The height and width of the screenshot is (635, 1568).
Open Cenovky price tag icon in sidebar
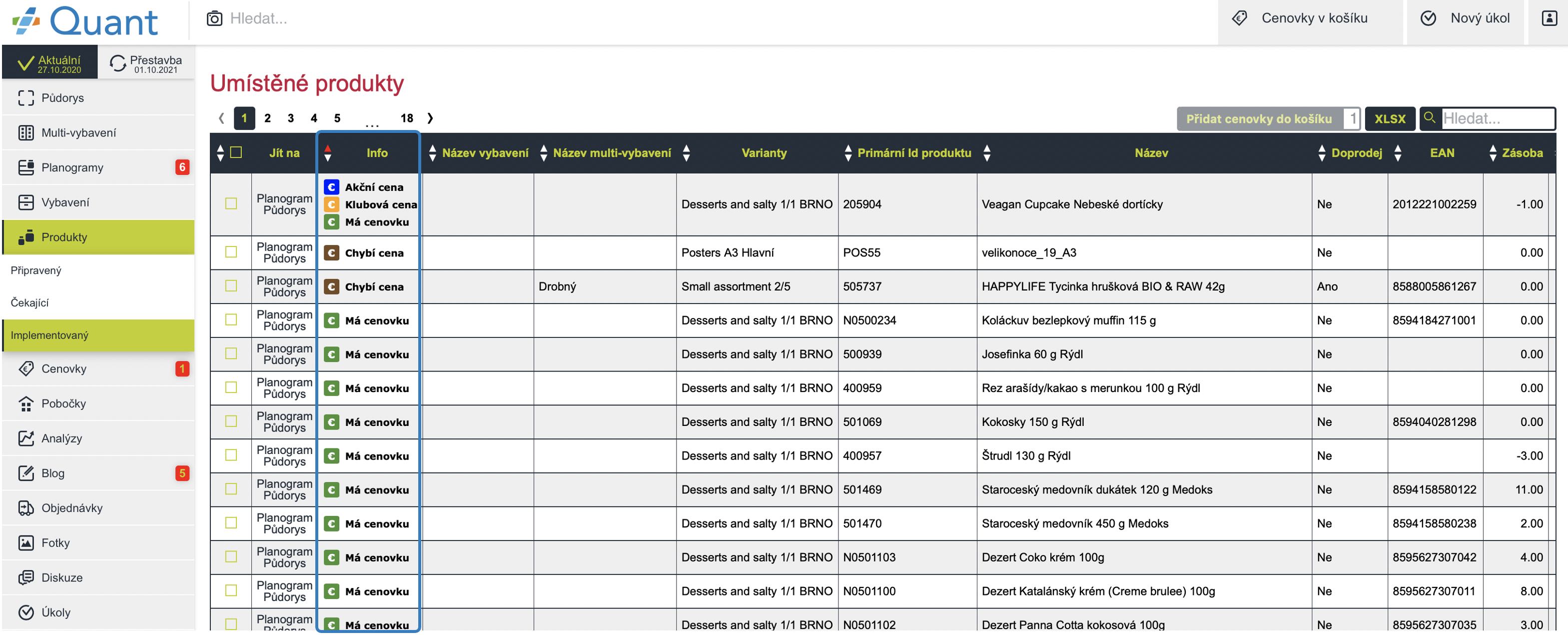tap(25, 368)
